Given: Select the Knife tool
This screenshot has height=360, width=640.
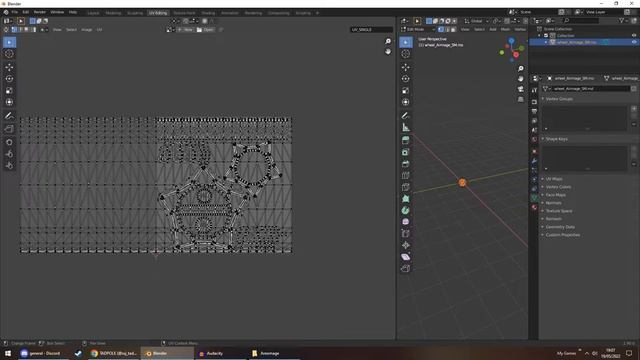Looking at the screenshot, I should (406, 187).
